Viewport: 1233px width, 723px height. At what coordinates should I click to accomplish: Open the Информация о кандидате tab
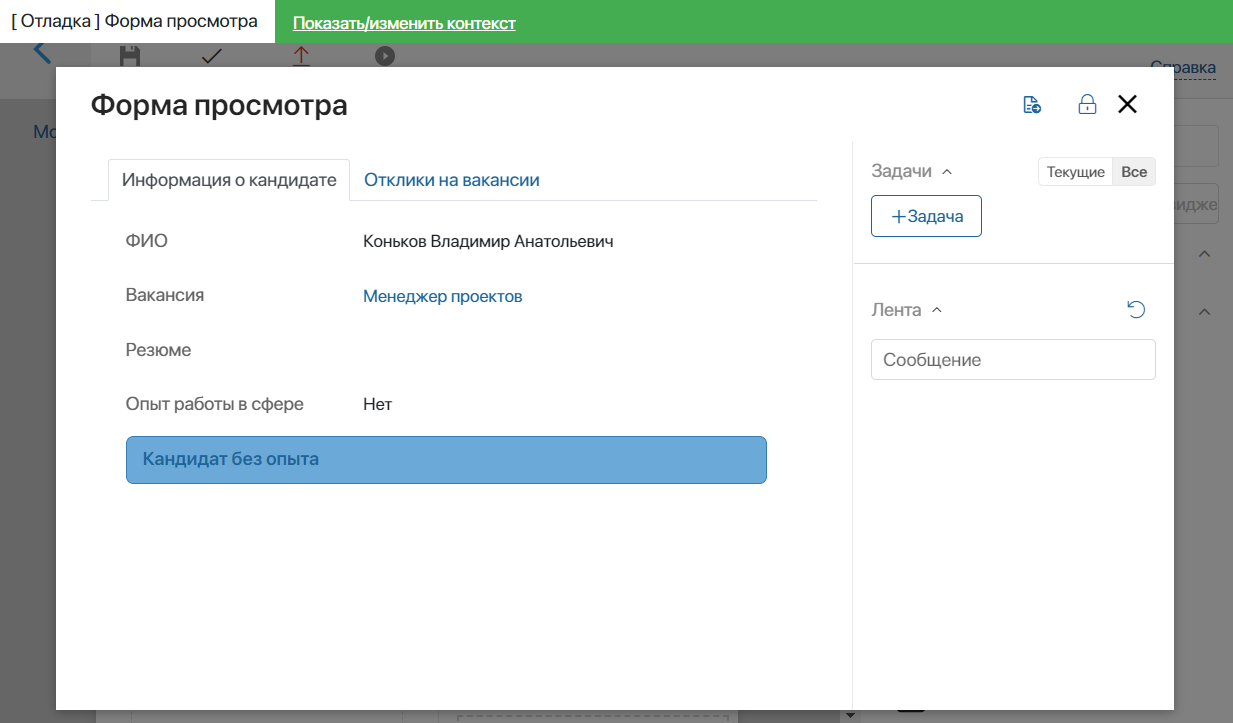[x=229, y=180]
